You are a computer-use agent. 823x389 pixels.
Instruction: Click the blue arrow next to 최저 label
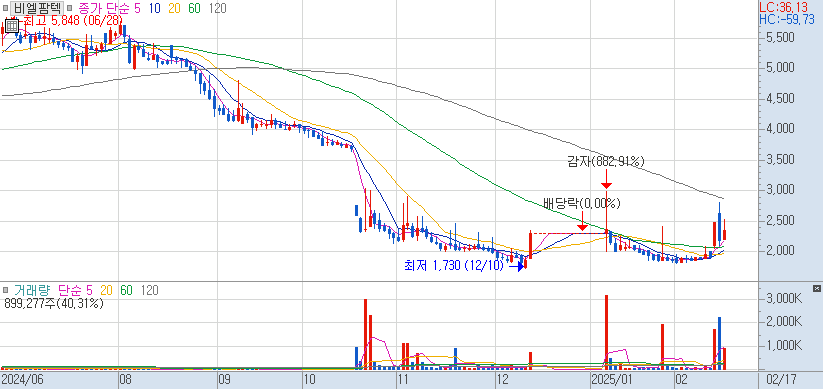pyautogui.click(x=516, y=266)
